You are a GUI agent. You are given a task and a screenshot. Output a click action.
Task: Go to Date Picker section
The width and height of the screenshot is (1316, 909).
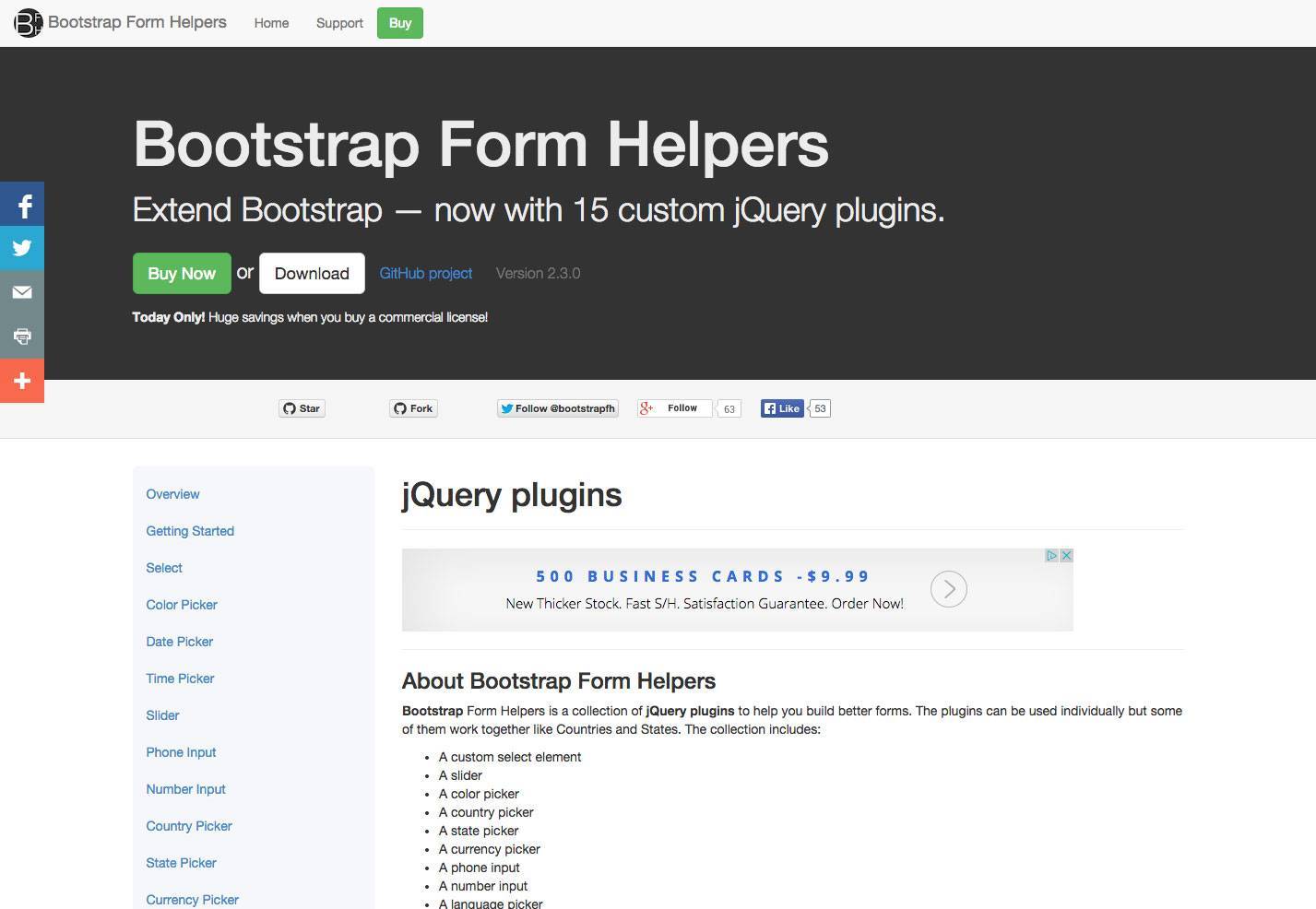(179, 642)
